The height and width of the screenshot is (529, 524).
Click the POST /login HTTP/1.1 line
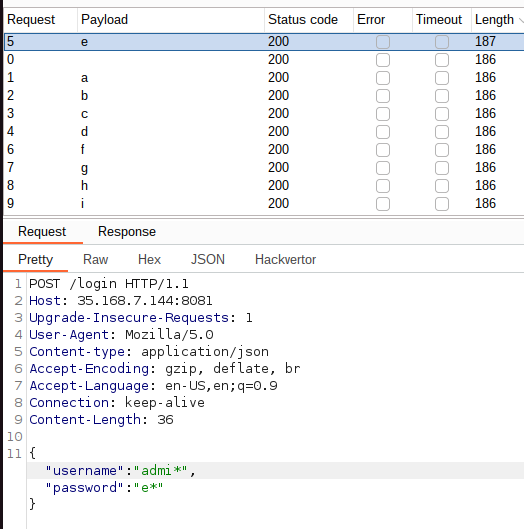point(109,284)
